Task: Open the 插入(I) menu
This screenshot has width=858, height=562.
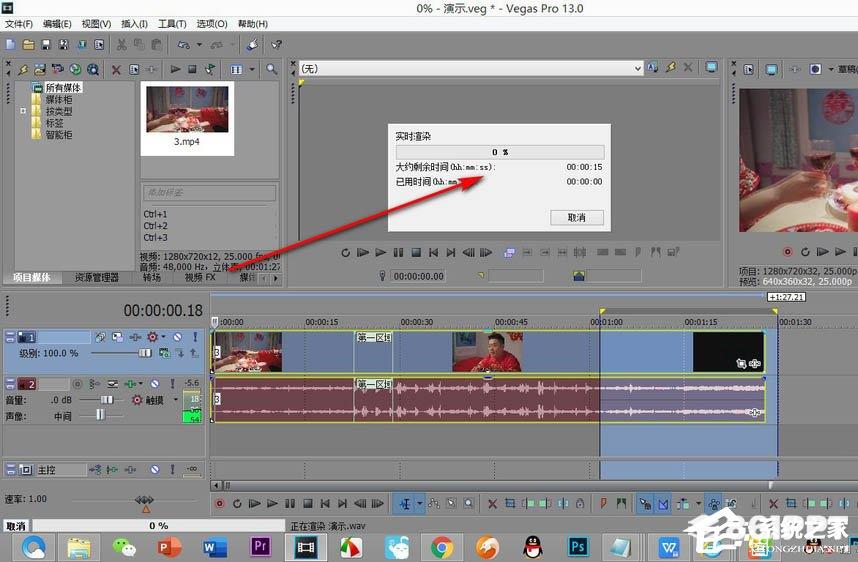Action: coord(134,24)
